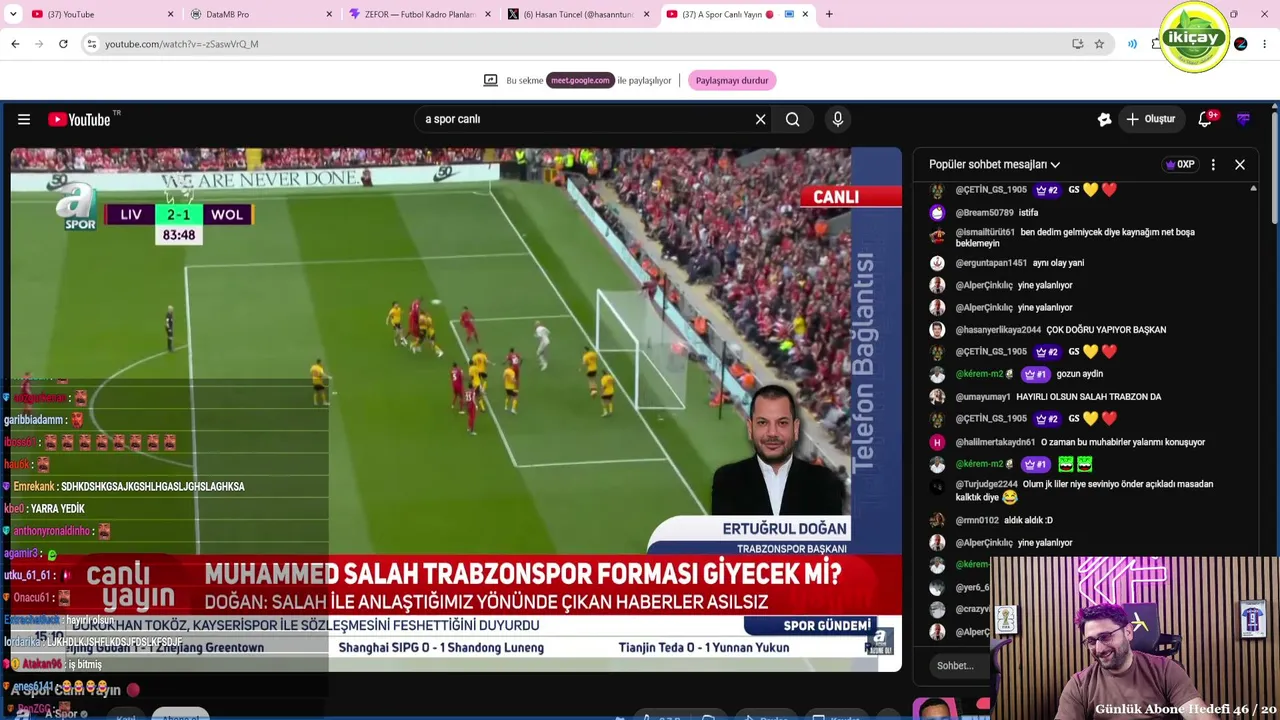Image resolution: width=1280 pixels, height=720 pixels.
Task: Clear the YouTube search box text
Action: 760,119
